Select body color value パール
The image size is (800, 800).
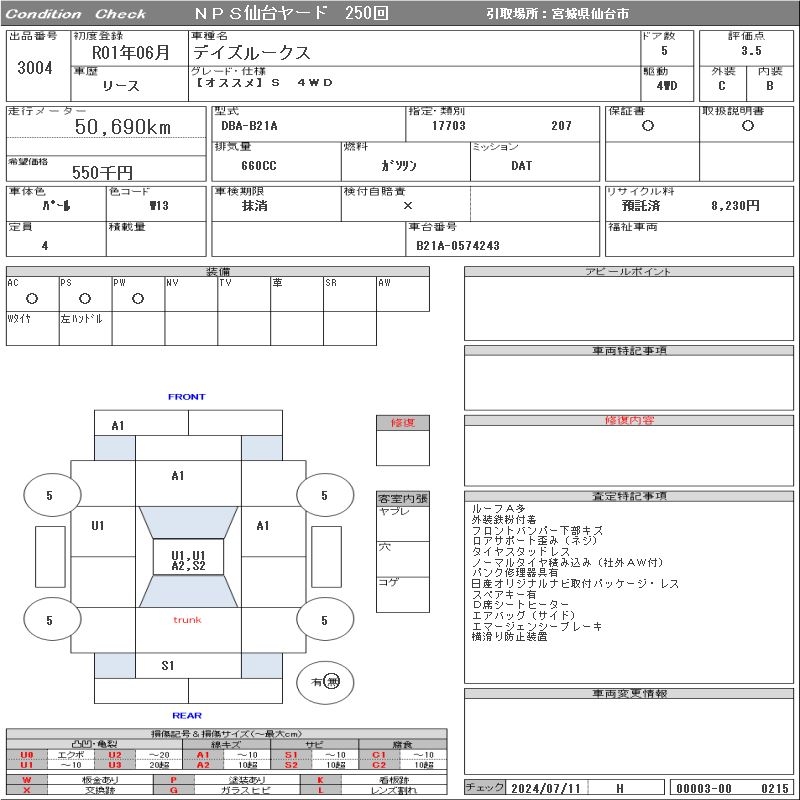point(56,206)
